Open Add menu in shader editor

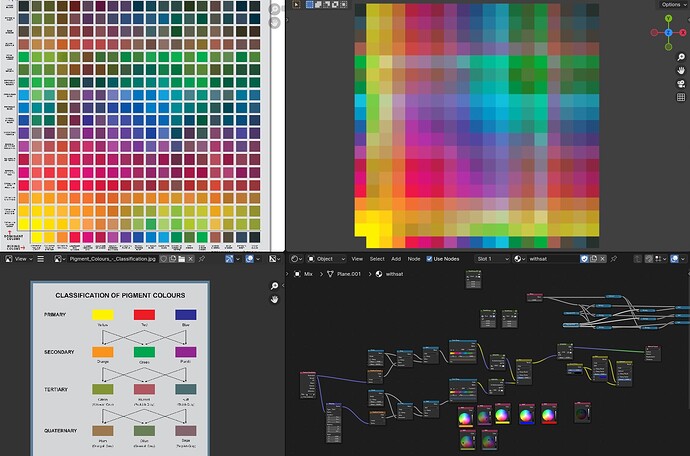tap(396, 259)
